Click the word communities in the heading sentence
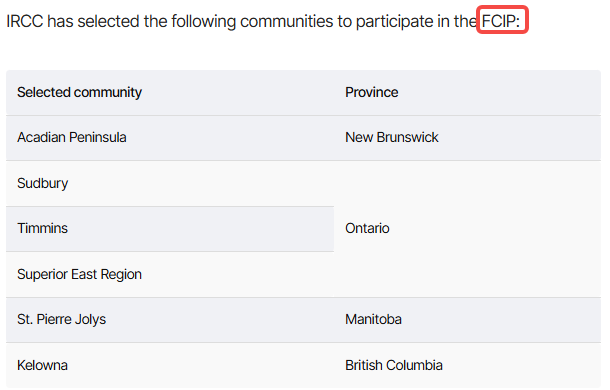The image size is (610, 390). (x=286, y=21)
